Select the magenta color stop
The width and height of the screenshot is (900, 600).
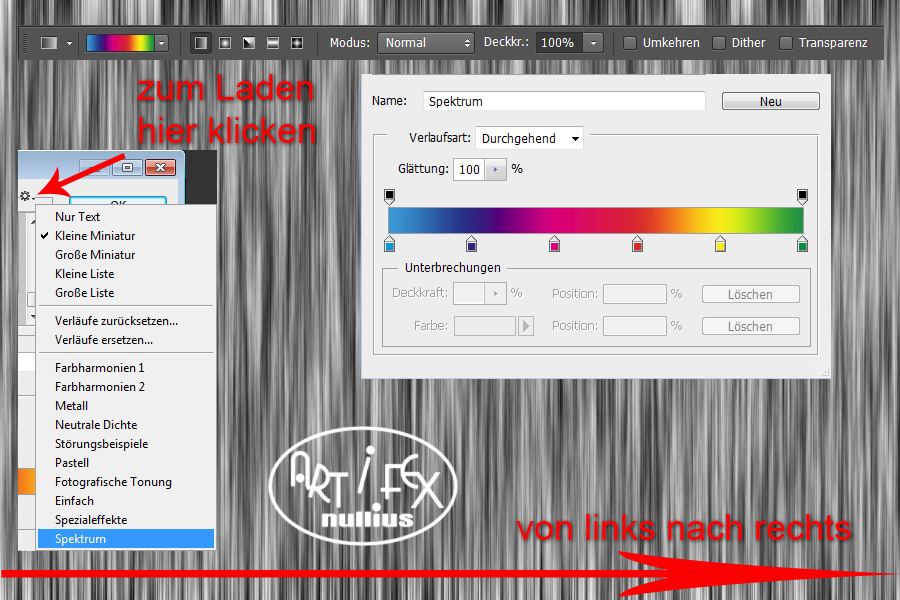pyautogui.click(x=554, y=243)
